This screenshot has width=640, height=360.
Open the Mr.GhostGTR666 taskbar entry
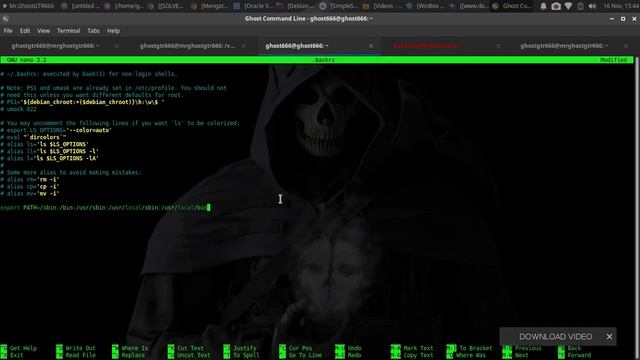click(28, 6)
